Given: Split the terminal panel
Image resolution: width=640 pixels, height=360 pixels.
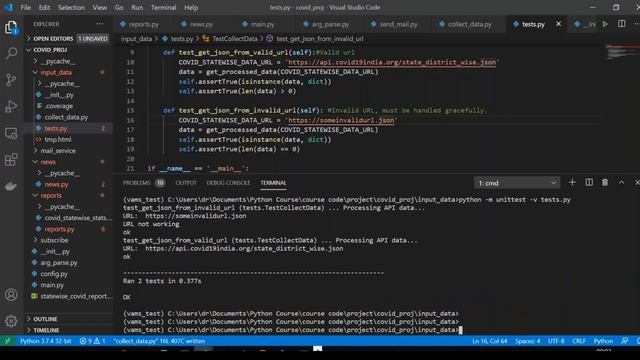Looking at the screenshot, I should click(x=589, y=182).
